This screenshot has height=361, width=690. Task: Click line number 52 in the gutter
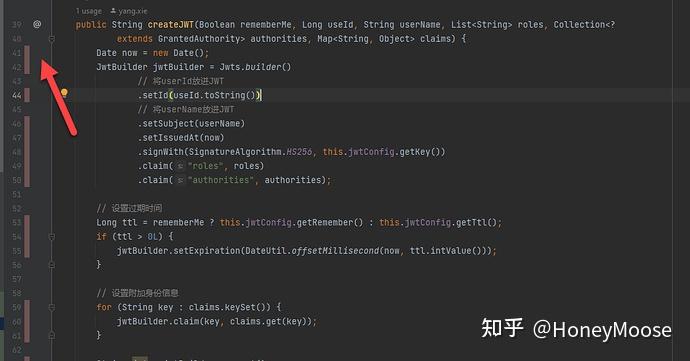click(x=17, y=208)
